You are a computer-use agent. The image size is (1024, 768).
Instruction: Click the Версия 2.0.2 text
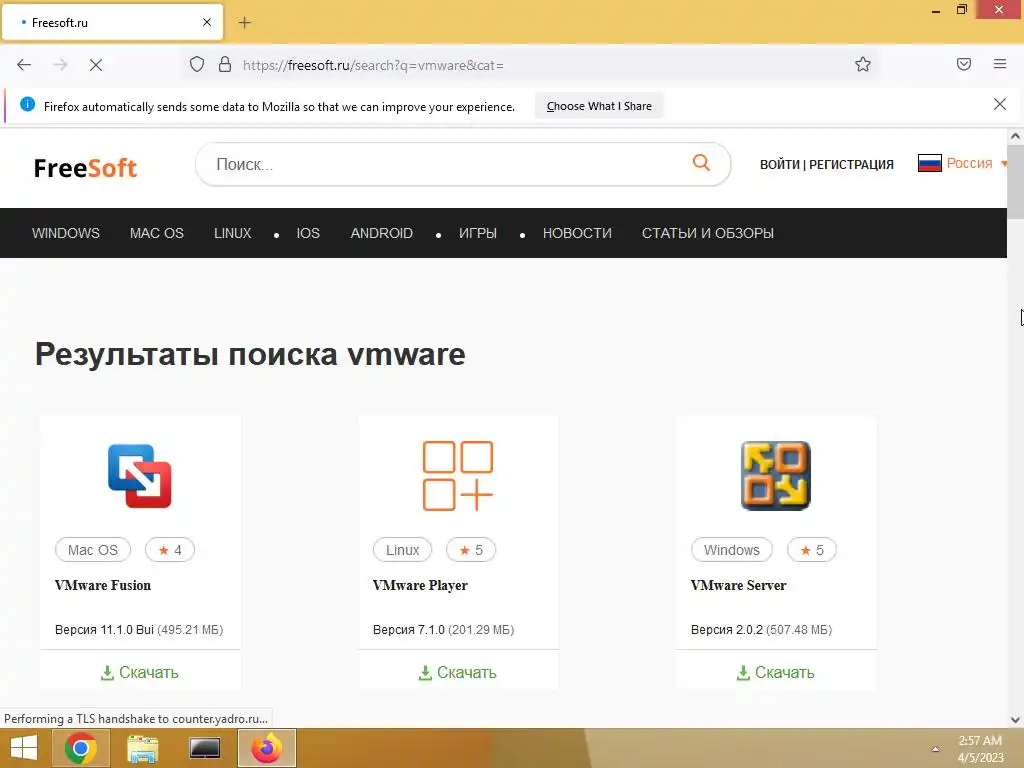pos(726,630)
